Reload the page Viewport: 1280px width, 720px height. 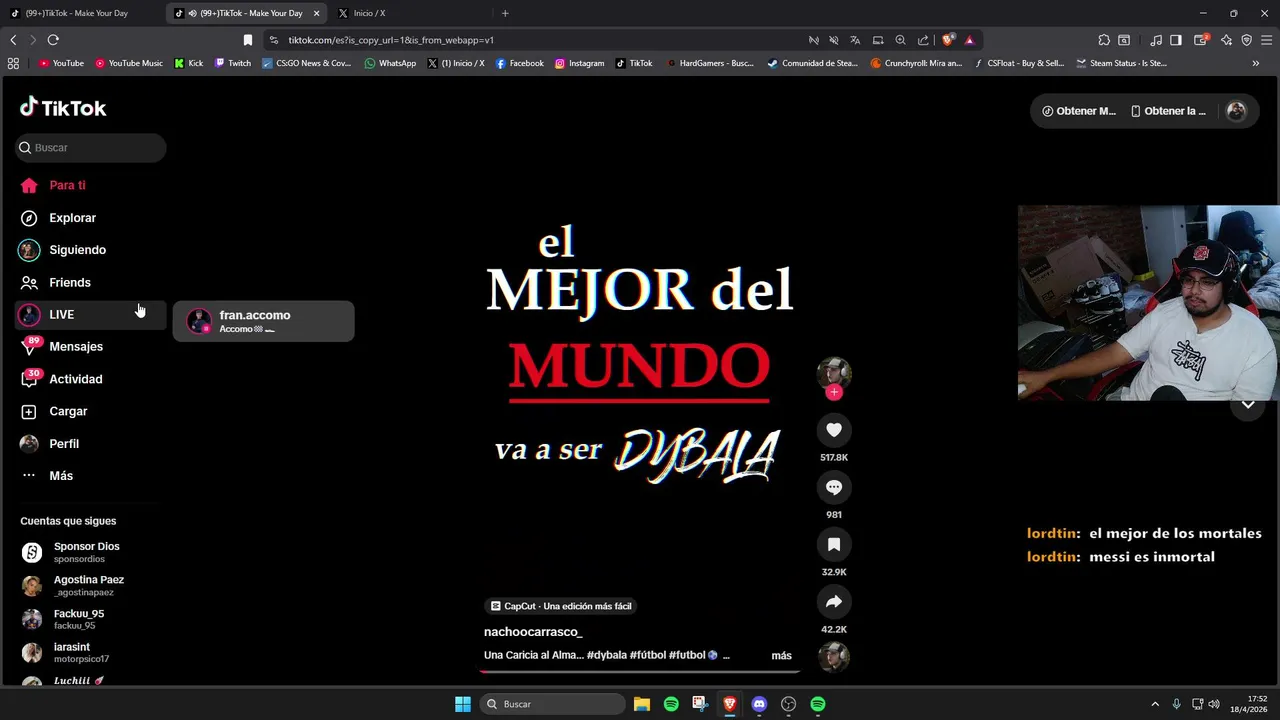tap(53, 40)
